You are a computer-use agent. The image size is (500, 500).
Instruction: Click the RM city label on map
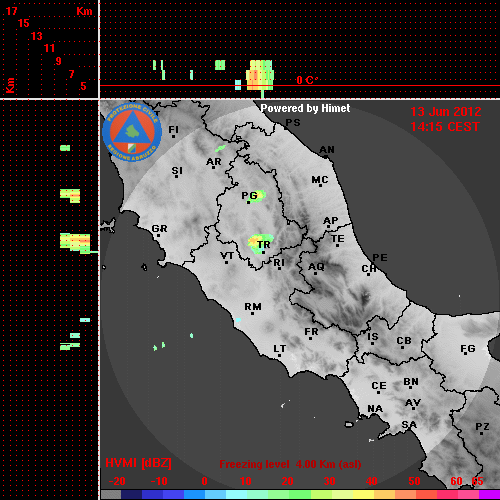point(253,307)
